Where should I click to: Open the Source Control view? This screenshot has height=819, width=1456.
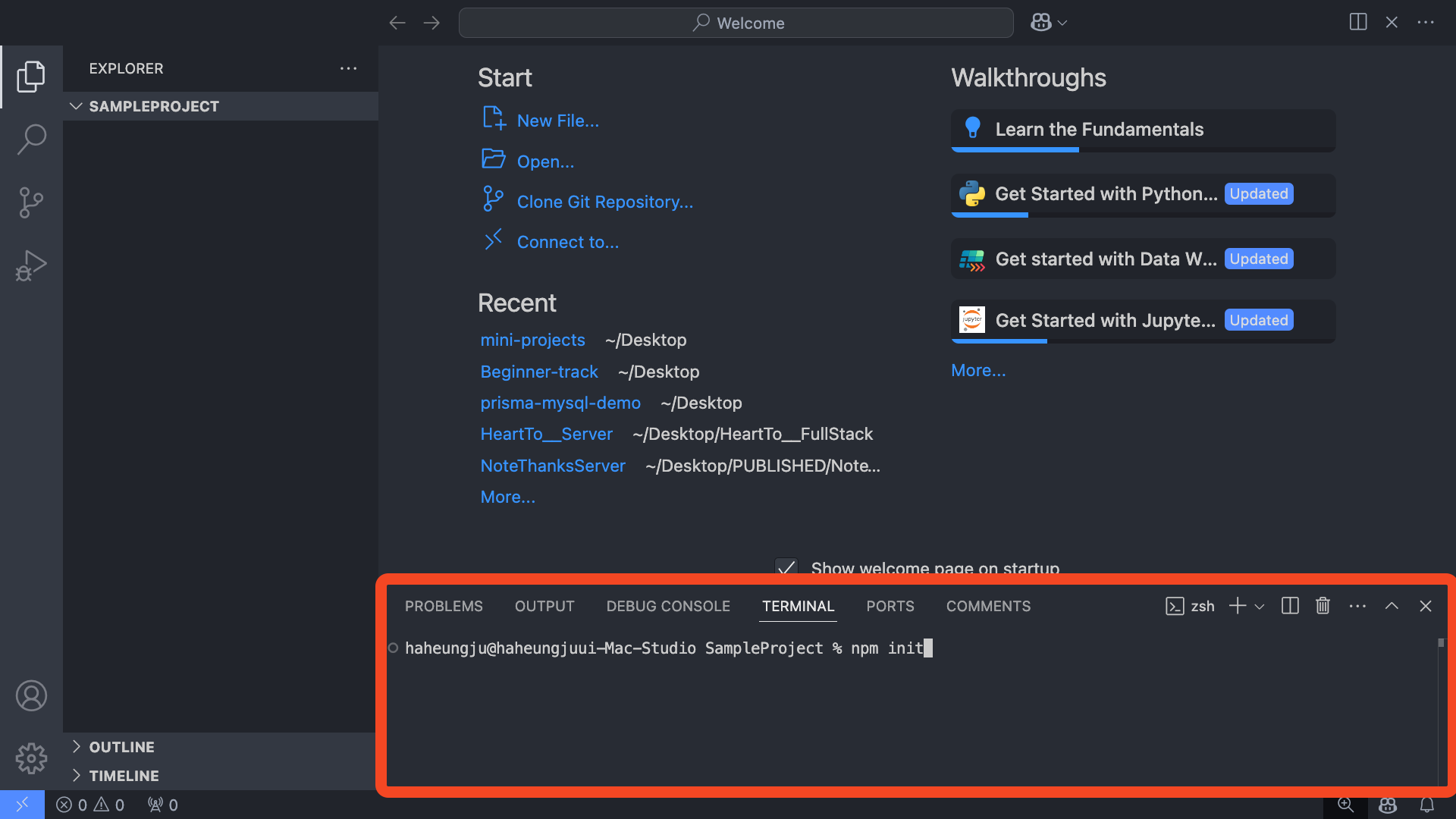pyautogui.click(x=31, y=202)
